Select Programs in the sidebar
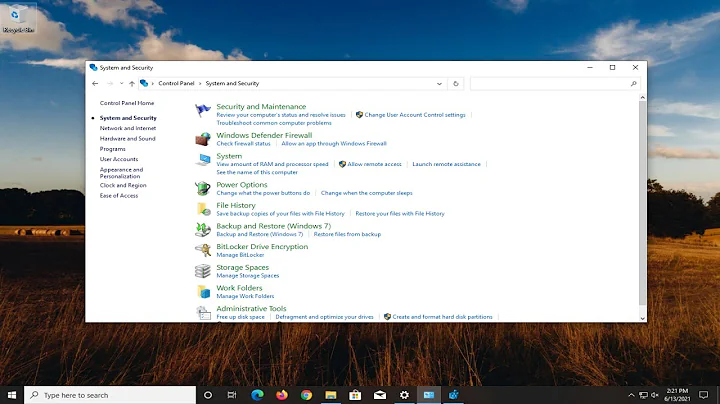 click(x=112, y=149)
